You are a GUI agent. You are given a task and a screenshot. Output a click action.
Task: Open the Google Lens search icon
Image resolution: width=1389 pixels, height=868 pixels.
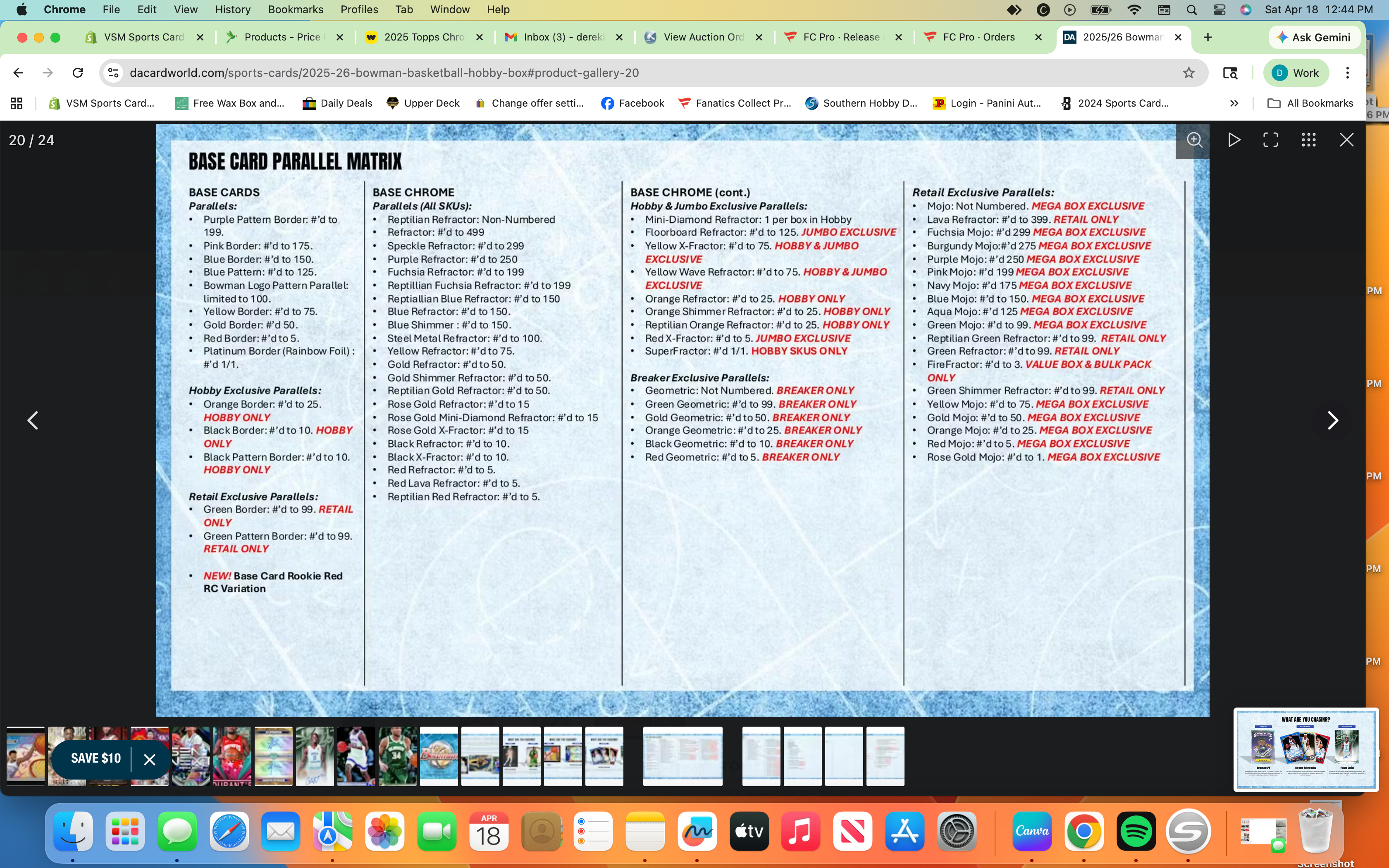point(1229,73)
